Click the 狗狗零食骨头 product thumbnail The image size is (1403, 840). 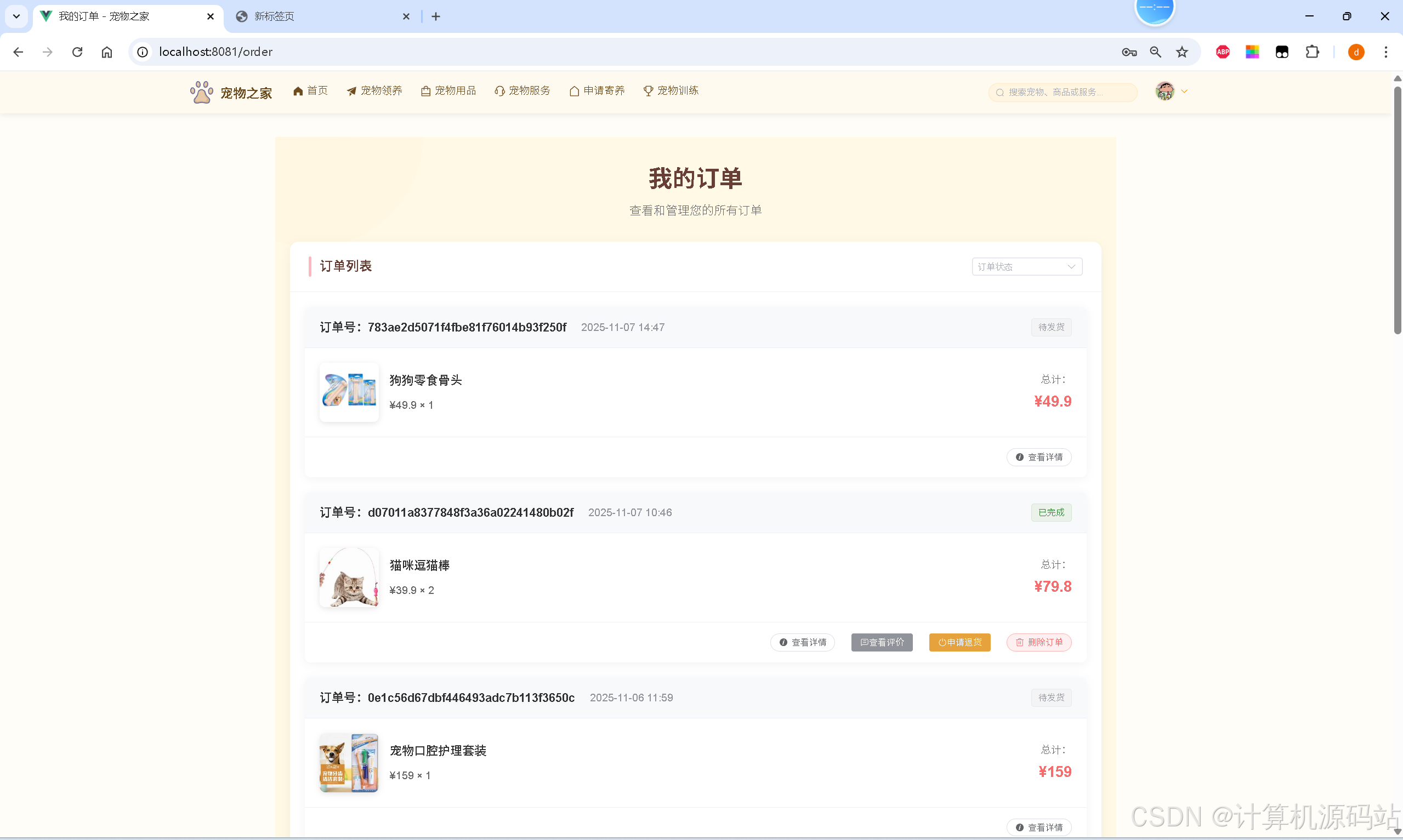click(349, 392)
